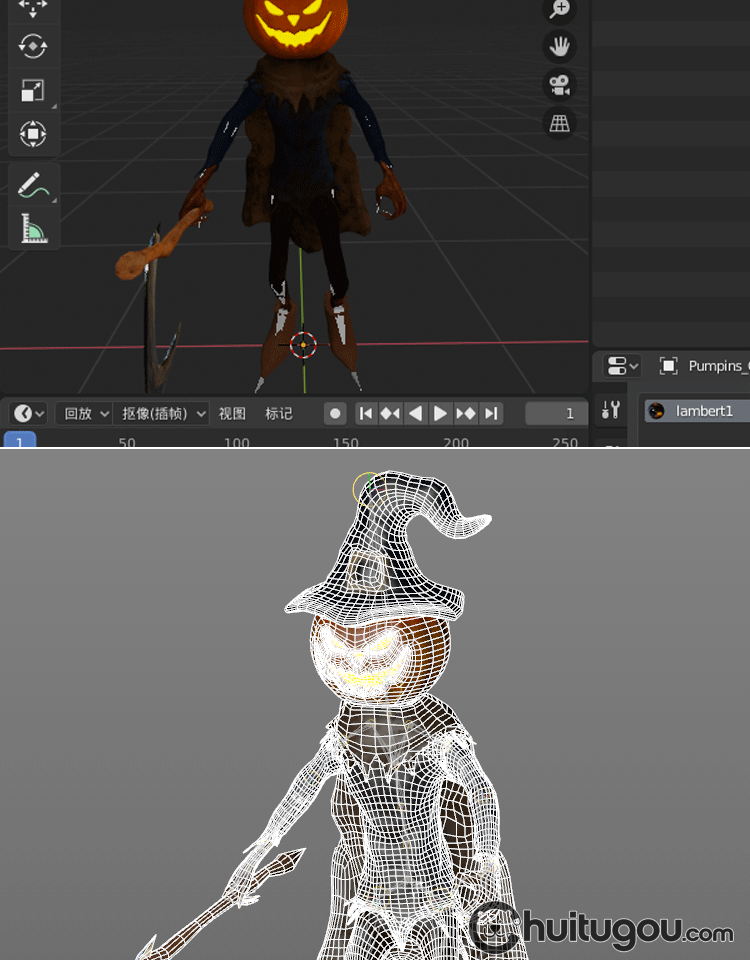
Task: Open the 视图 menu in the timeline
Action: (x=232, y=413)
